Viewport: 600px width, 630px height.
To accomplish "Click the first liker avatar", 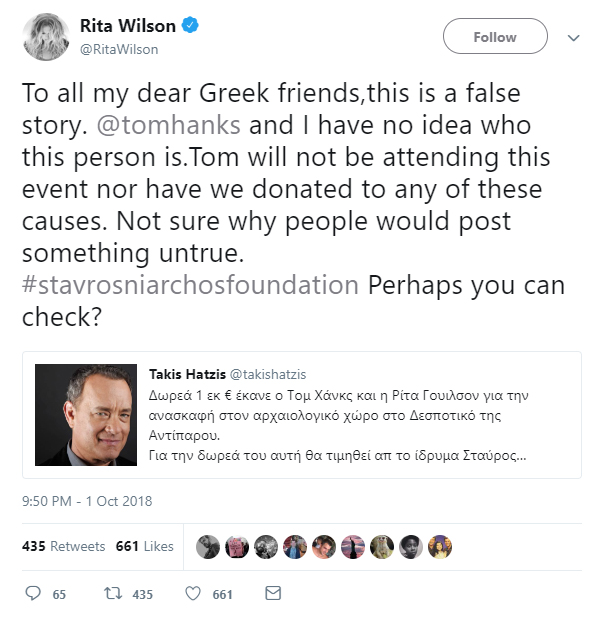I will (x=208, y=547).
